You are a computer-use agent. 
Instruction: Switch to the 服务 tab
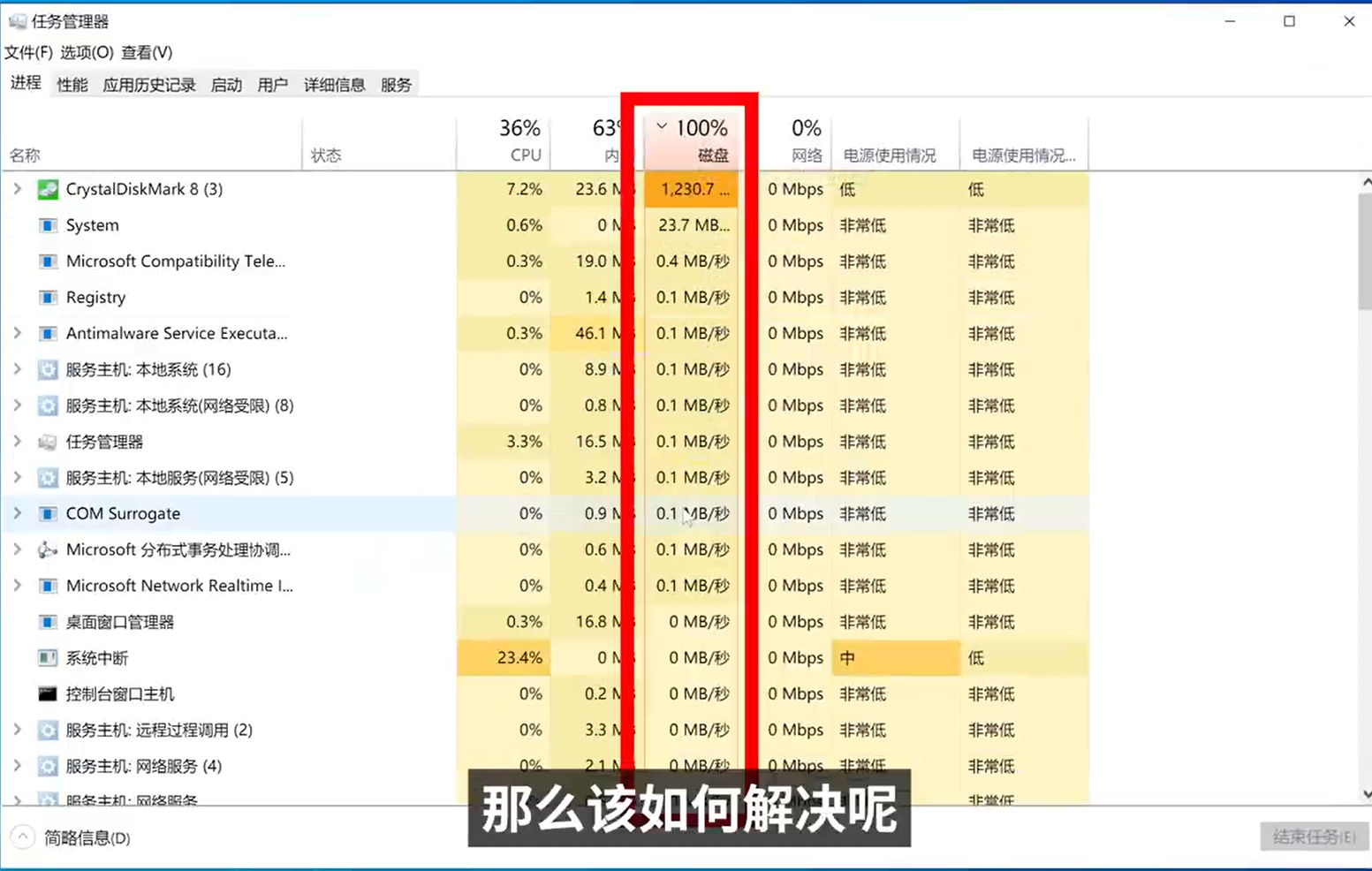point(397,85)
